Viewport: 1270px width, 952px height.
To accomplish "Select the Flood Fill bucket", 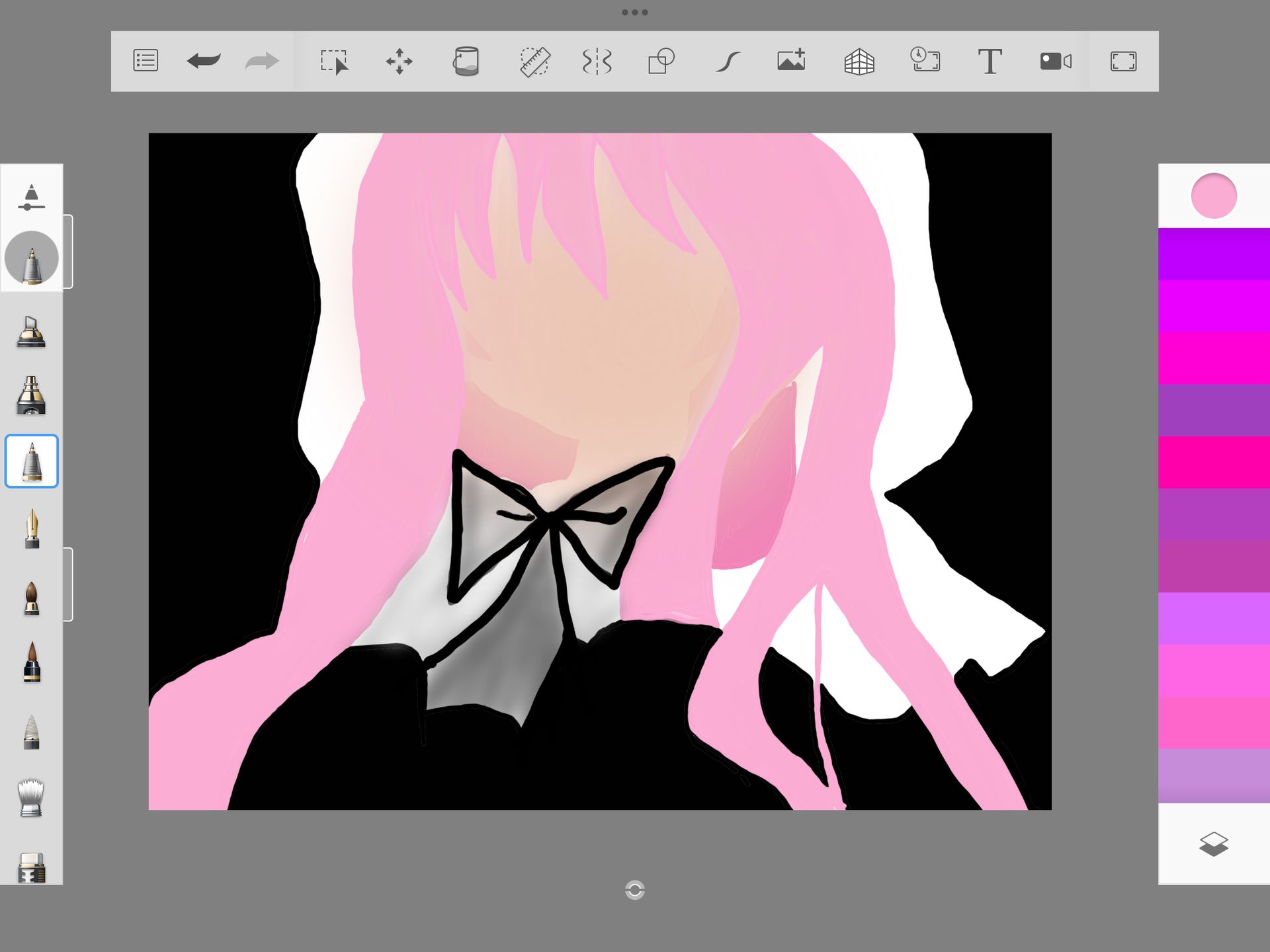I will (x=466, y=61).
